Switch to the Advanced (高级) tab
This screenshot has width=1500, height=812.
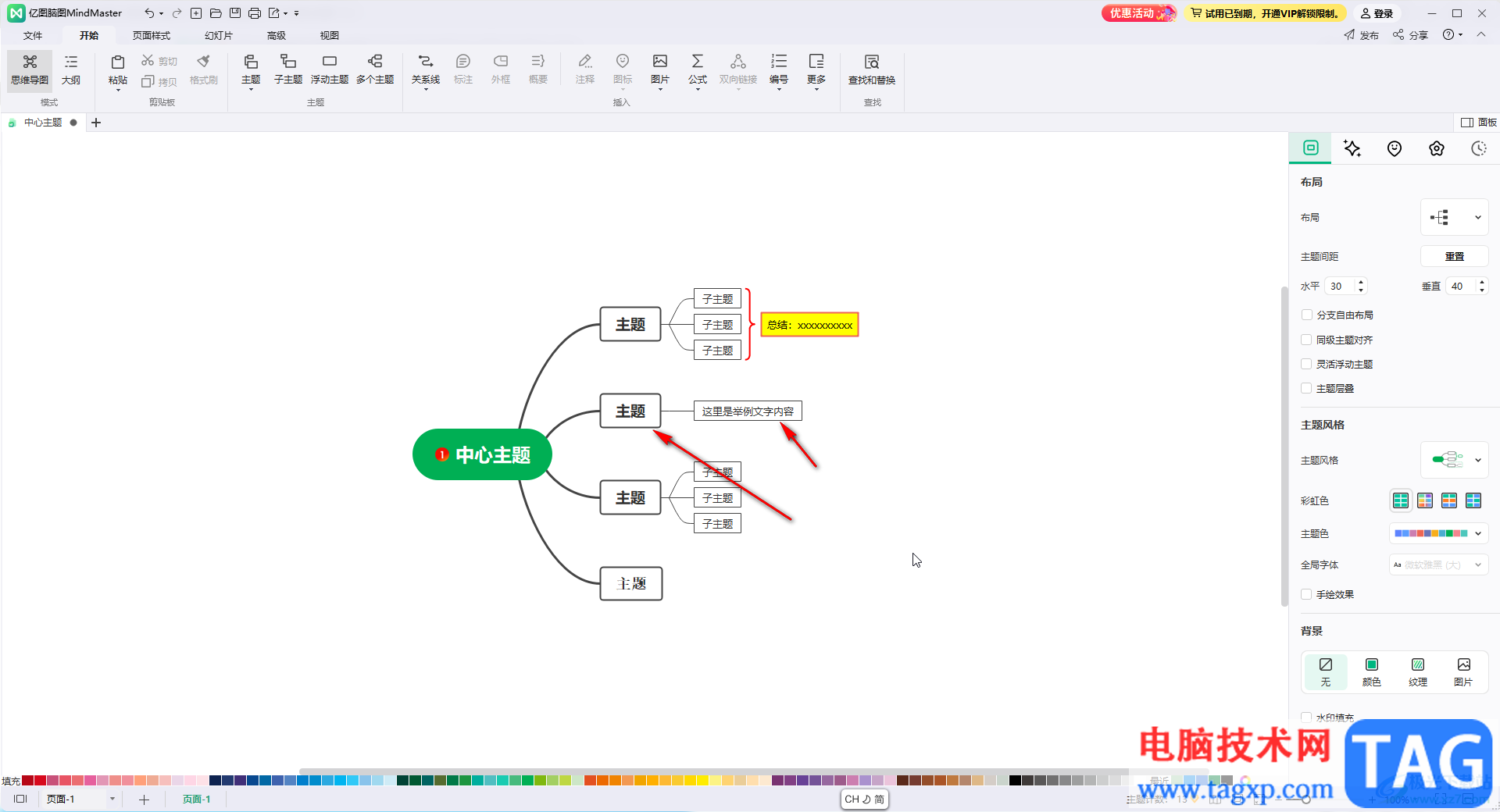click(x=277, y=35)
